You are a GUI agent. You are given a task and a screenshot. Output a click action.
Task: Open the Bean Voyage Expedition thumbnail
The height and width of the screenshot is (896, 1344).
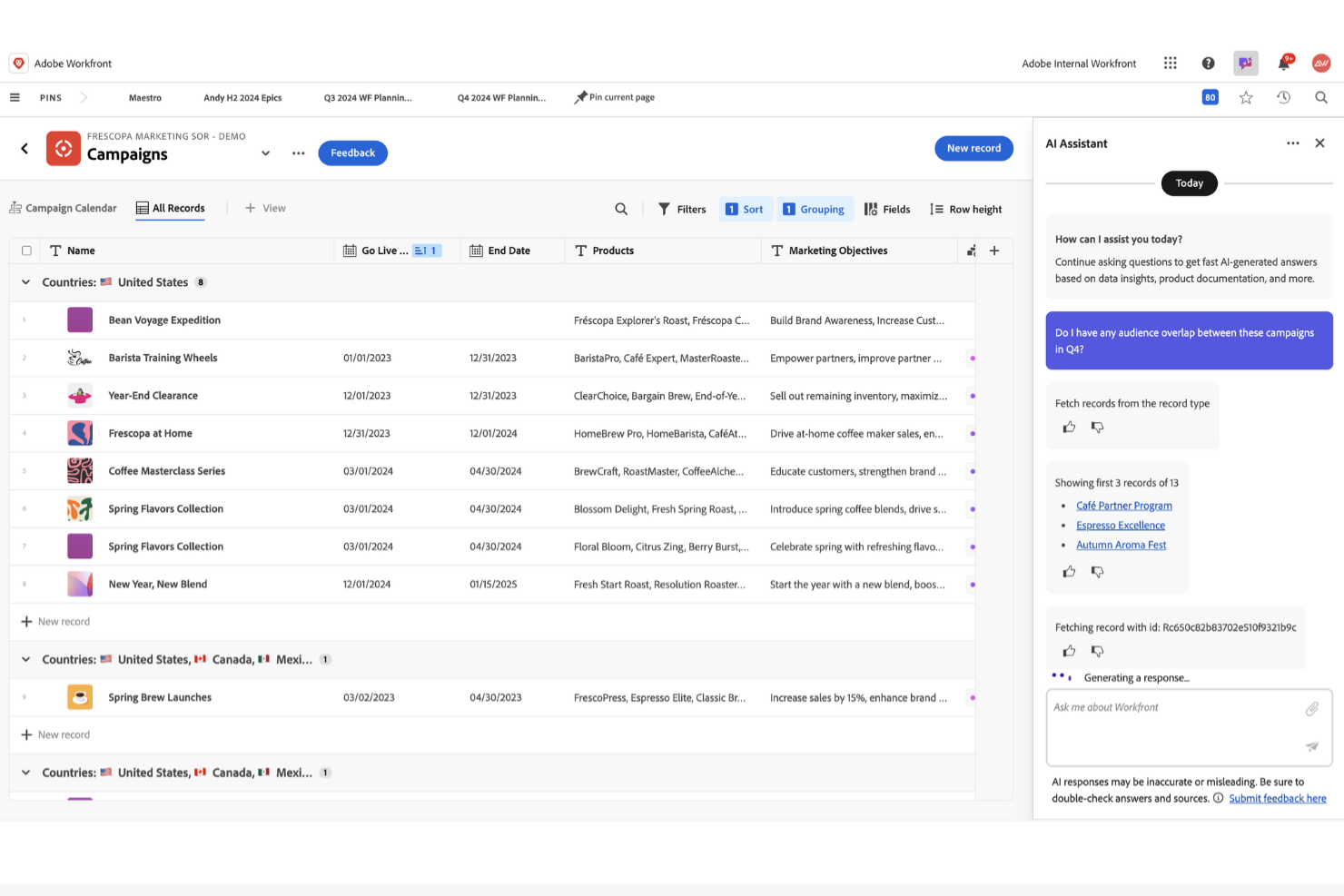(80, 320)
